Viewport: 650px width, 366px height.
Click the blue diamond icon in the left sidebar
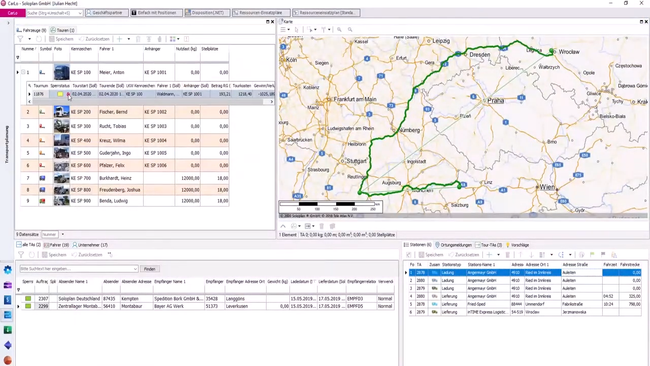(7, 345)
